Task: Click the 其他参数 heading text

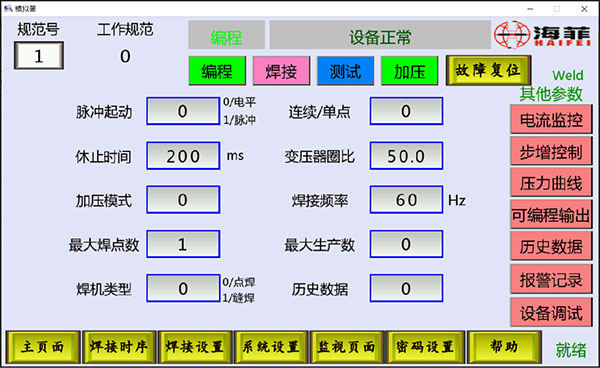Action: [x=551, y=93]
